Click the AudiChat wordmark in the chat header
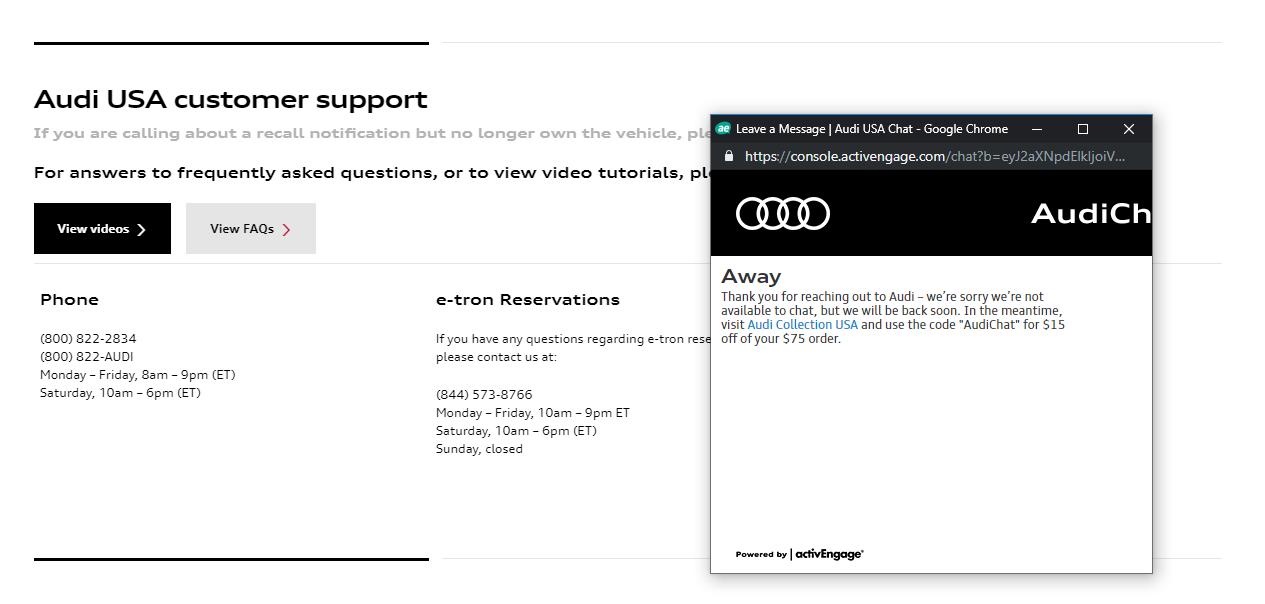The image size is (1265, 604). (x=1091, y=212)
